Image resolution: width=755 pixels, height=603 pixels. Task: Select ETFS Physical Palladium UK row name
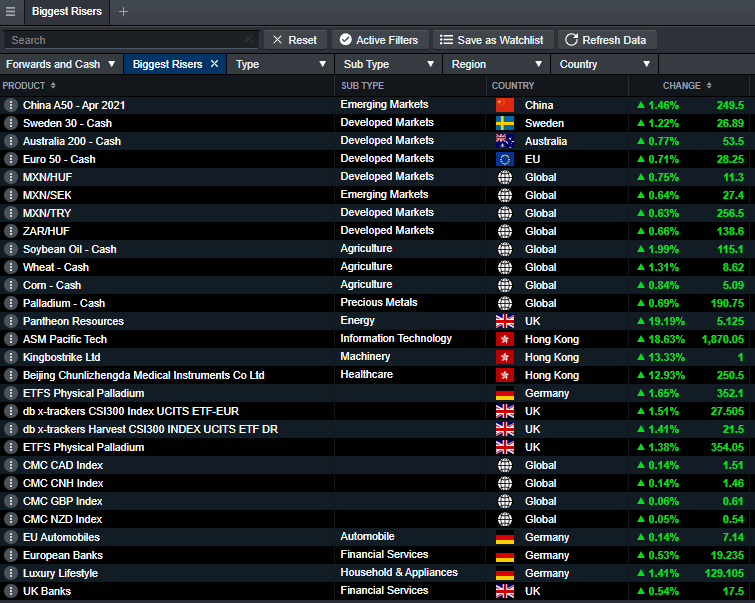(83, 447)
